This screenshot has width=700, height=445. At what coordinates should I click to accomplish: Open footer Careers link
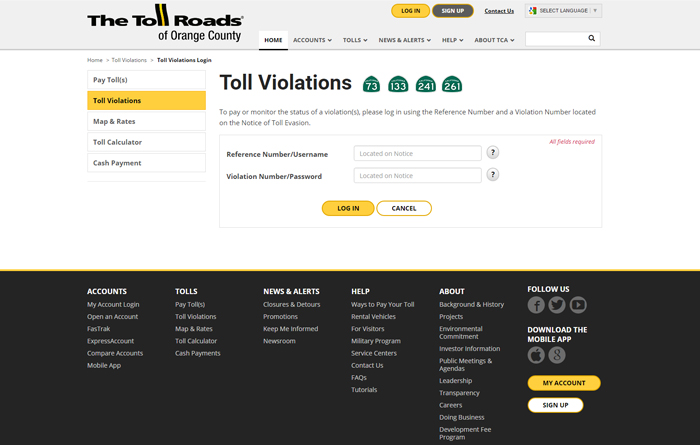point(450,405)
